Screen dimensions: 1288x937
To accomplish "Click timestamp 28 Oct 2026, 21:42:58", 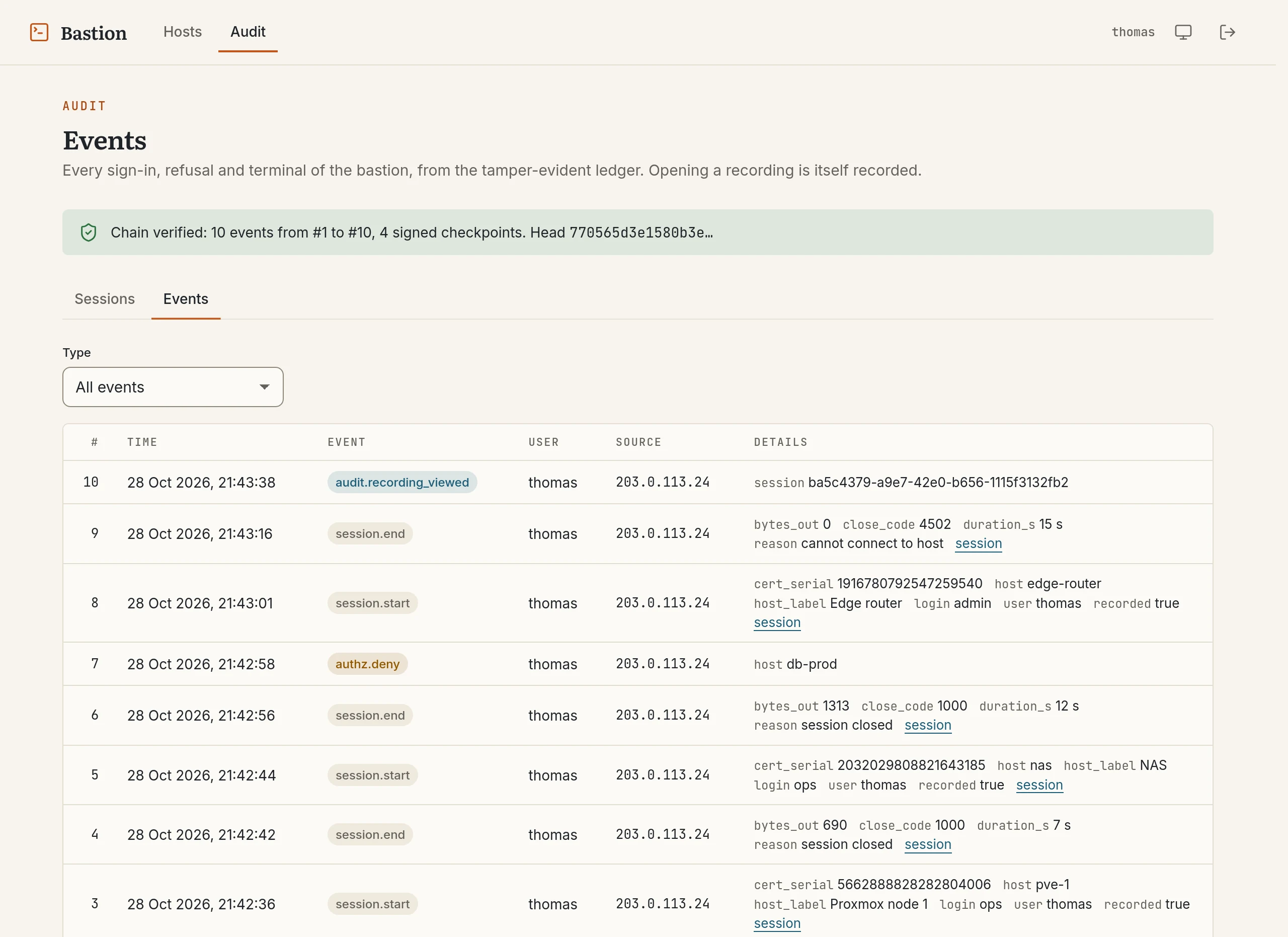I will click(x=201, y=664).
